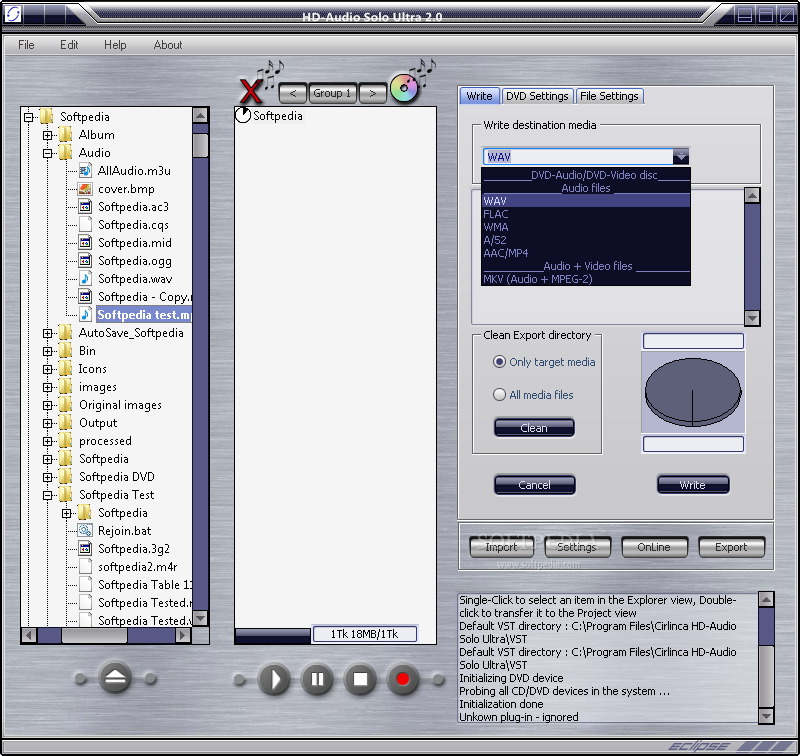Image resolution: width=800 pixels, height=756 pixels.
Task: Click the Group 1 button
Action: [x=332, y=93]
